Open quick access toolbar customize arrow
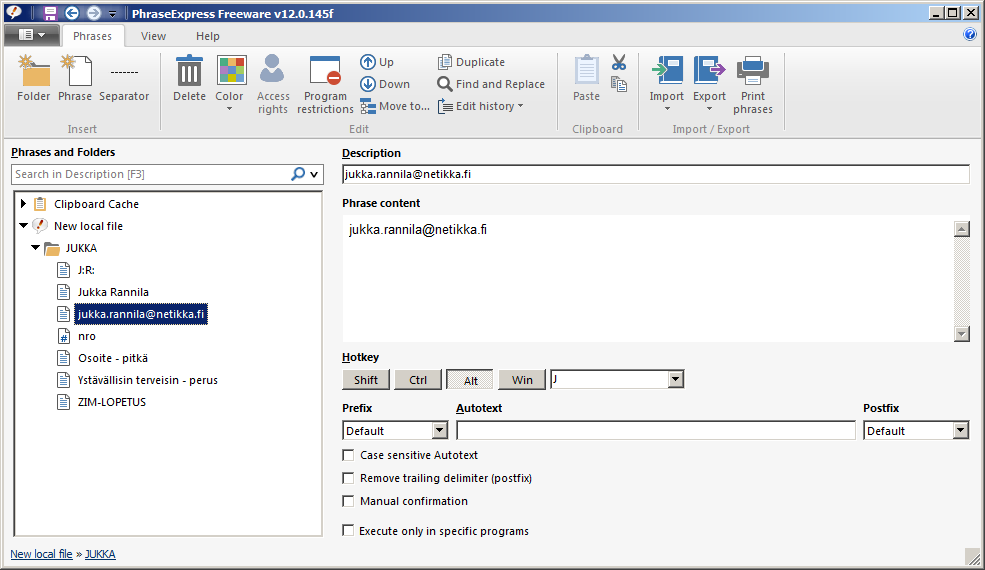This screenshot has width=985, height=570. pos(112,13)
